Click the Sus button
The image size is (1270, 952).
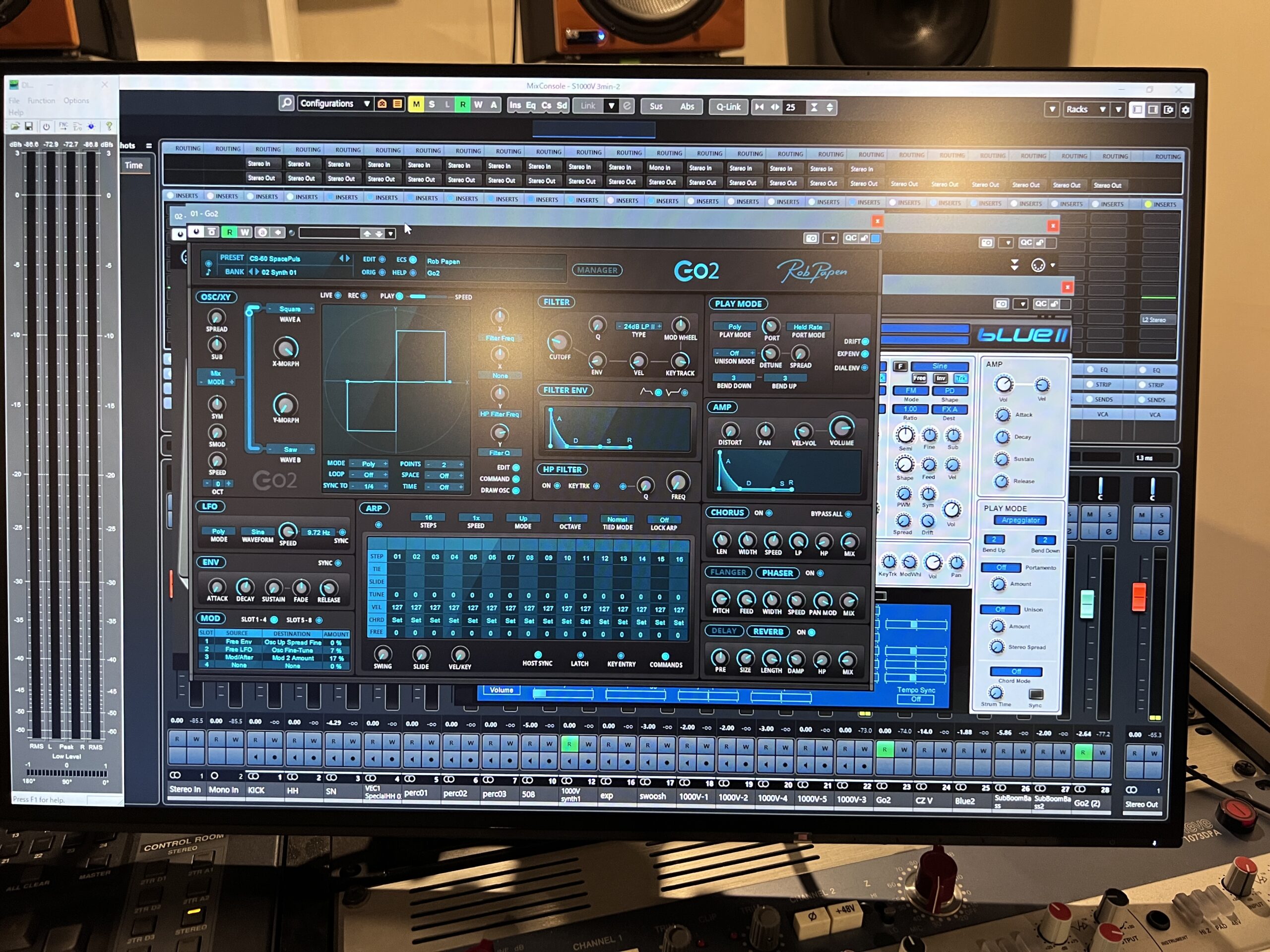[656, 107]
